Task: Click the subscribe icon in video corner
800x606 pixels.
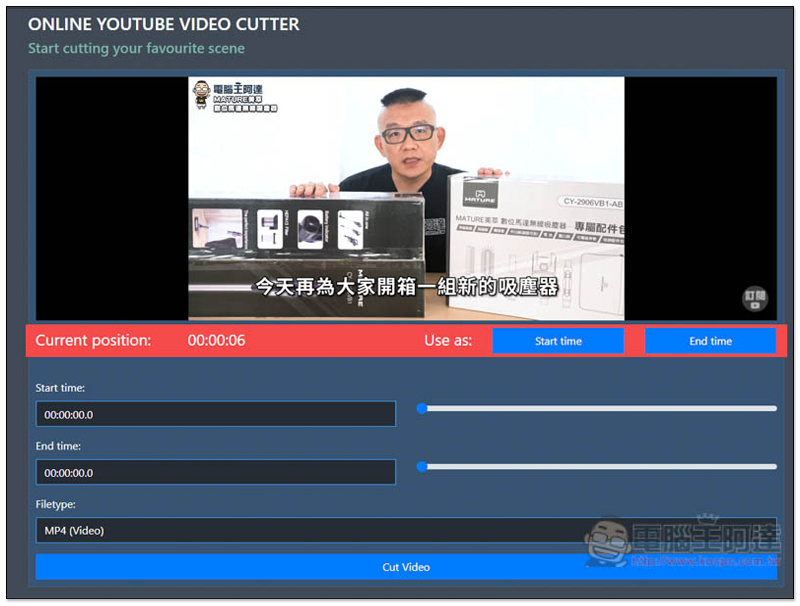Action: (755, 298)
